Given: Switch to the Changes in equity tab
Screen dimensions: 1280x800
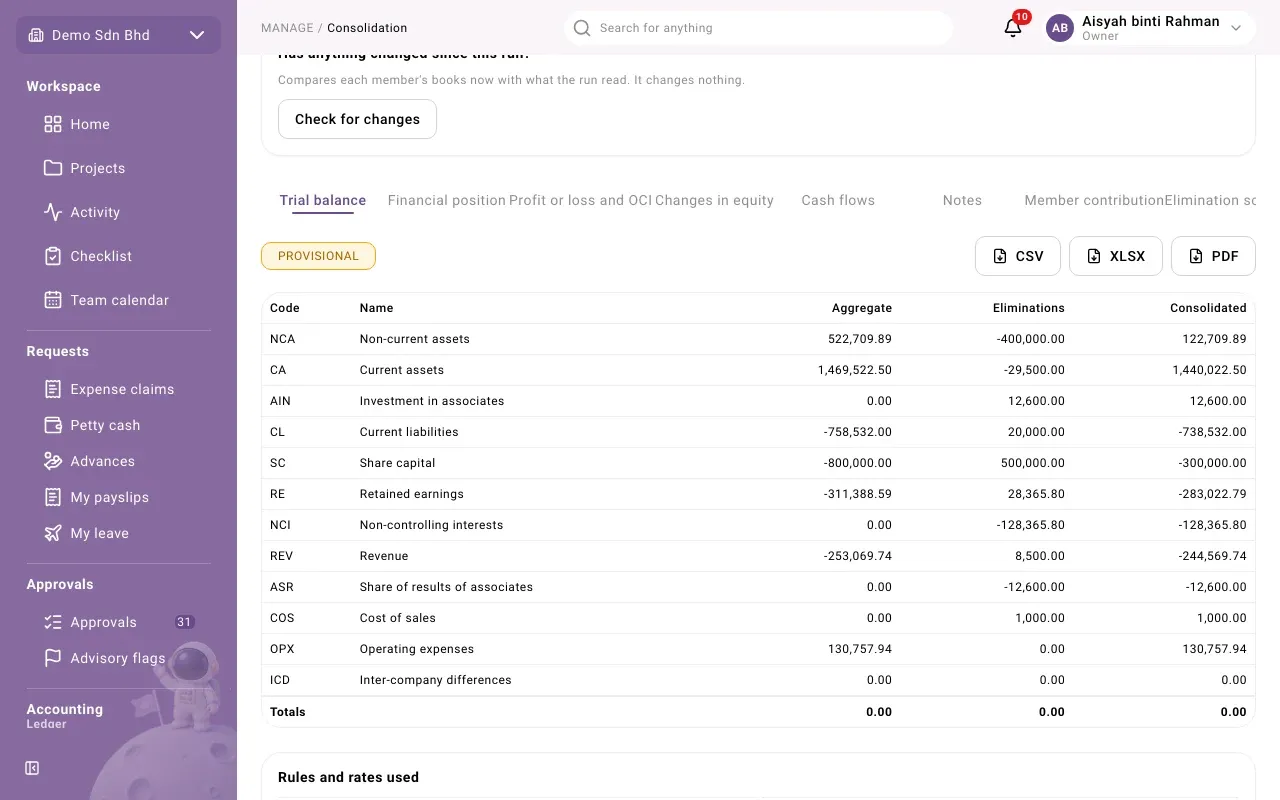Looking at the screenshot, I should 715,200.
